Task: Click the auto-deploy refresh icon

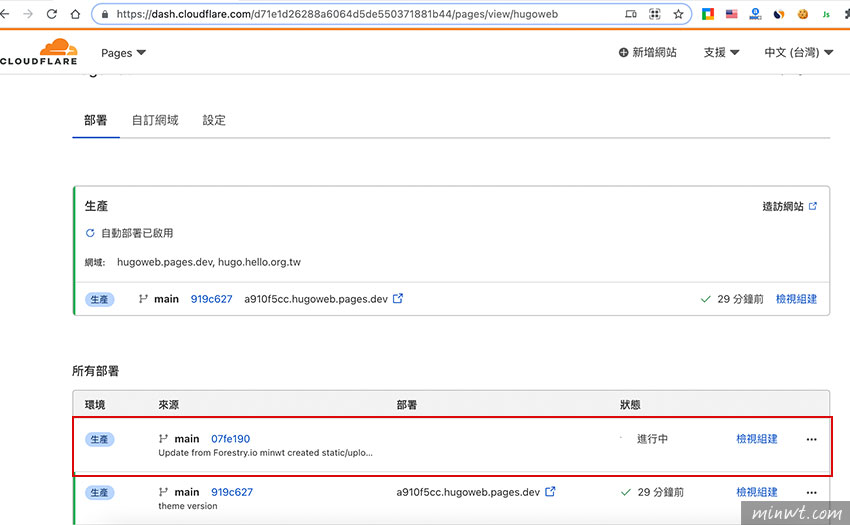Action: 90,233
